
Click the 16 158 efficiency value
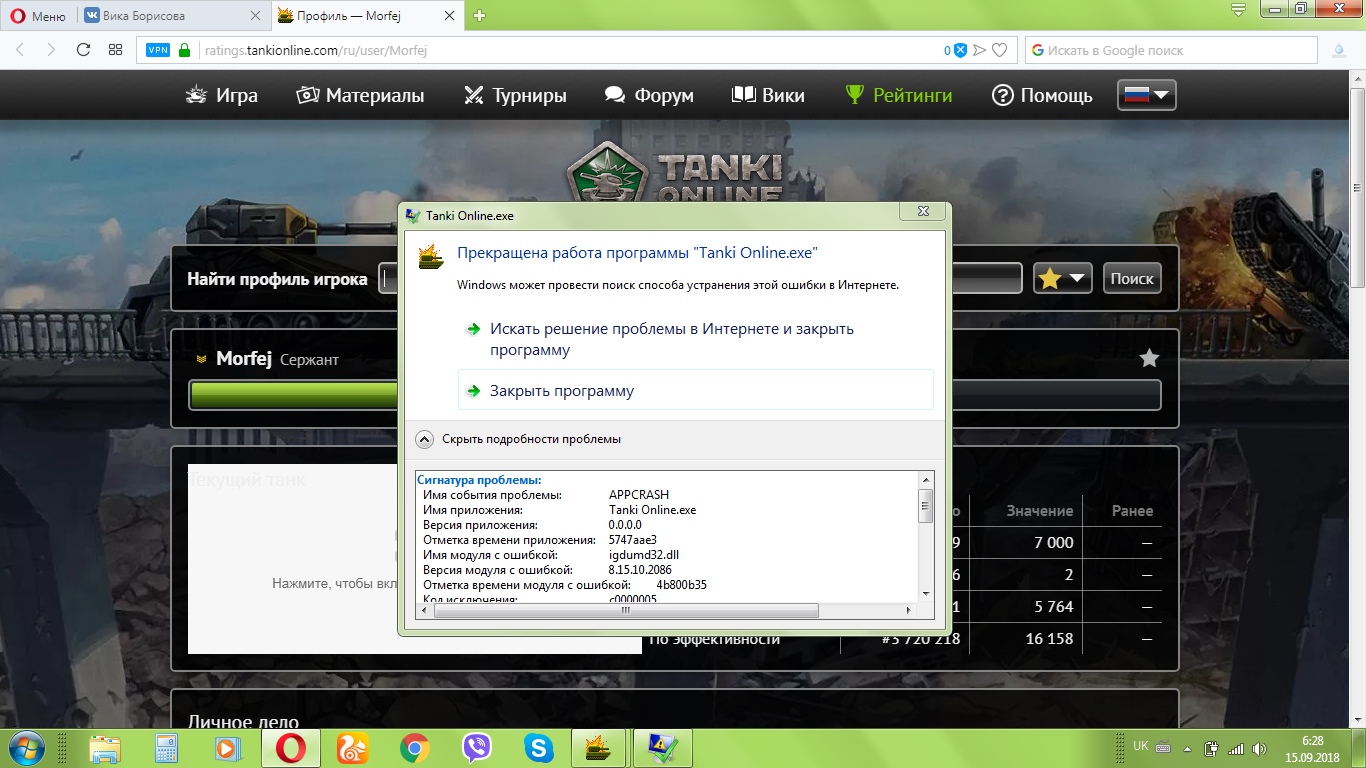[x=1049, y=638]
